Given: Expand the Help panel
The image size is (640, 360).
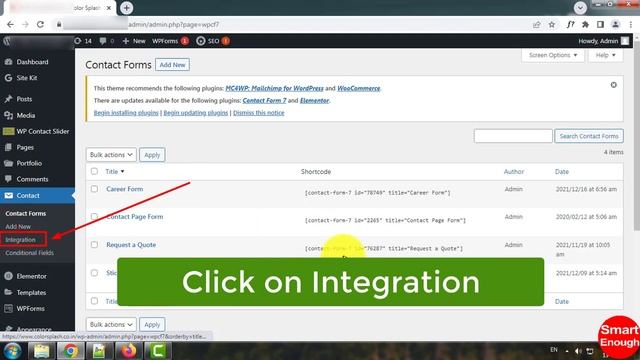Looking at the screenshot, I should coord(605,55).
